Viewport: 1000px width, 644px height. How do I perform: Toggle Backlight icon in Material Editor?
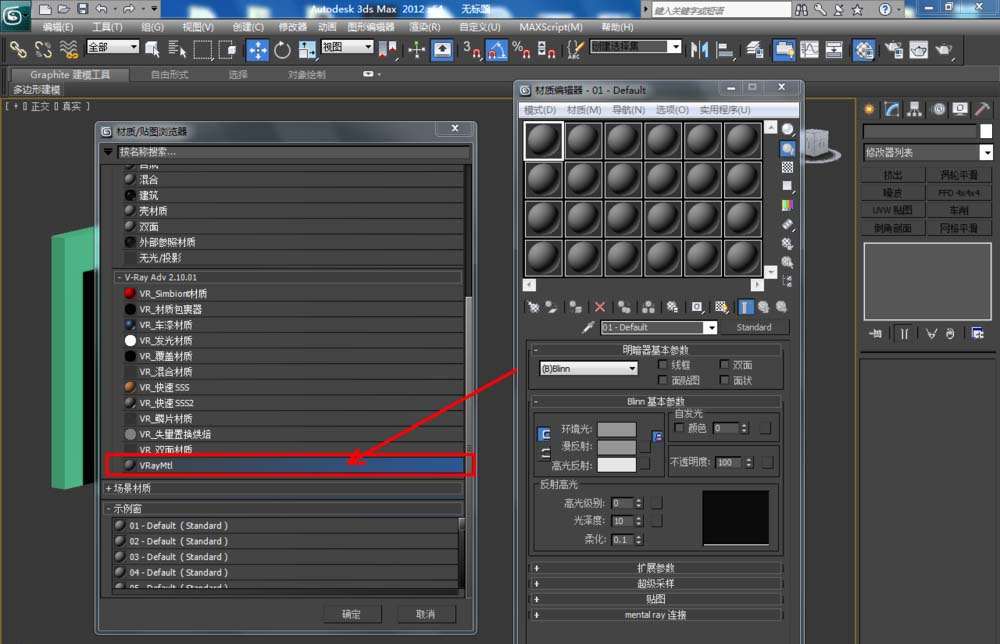click(788, 149)
